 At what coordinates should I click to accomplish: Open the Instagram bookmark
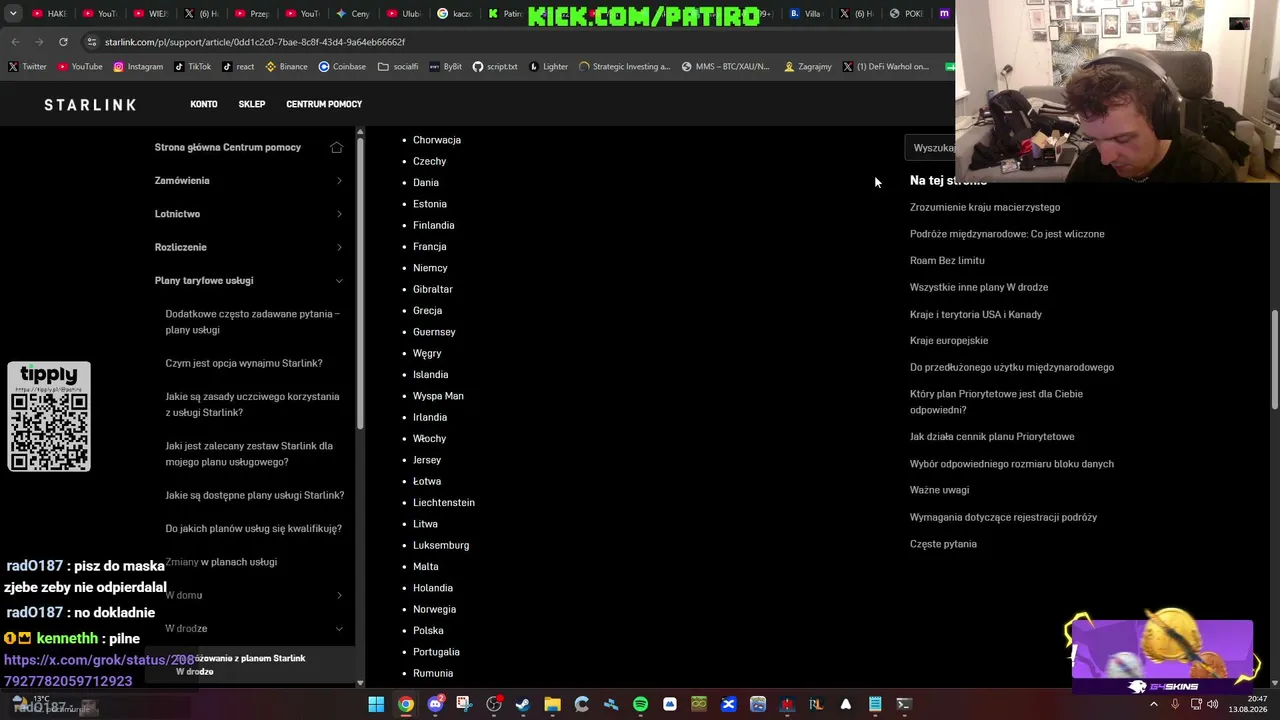click(x=138, y=67)
